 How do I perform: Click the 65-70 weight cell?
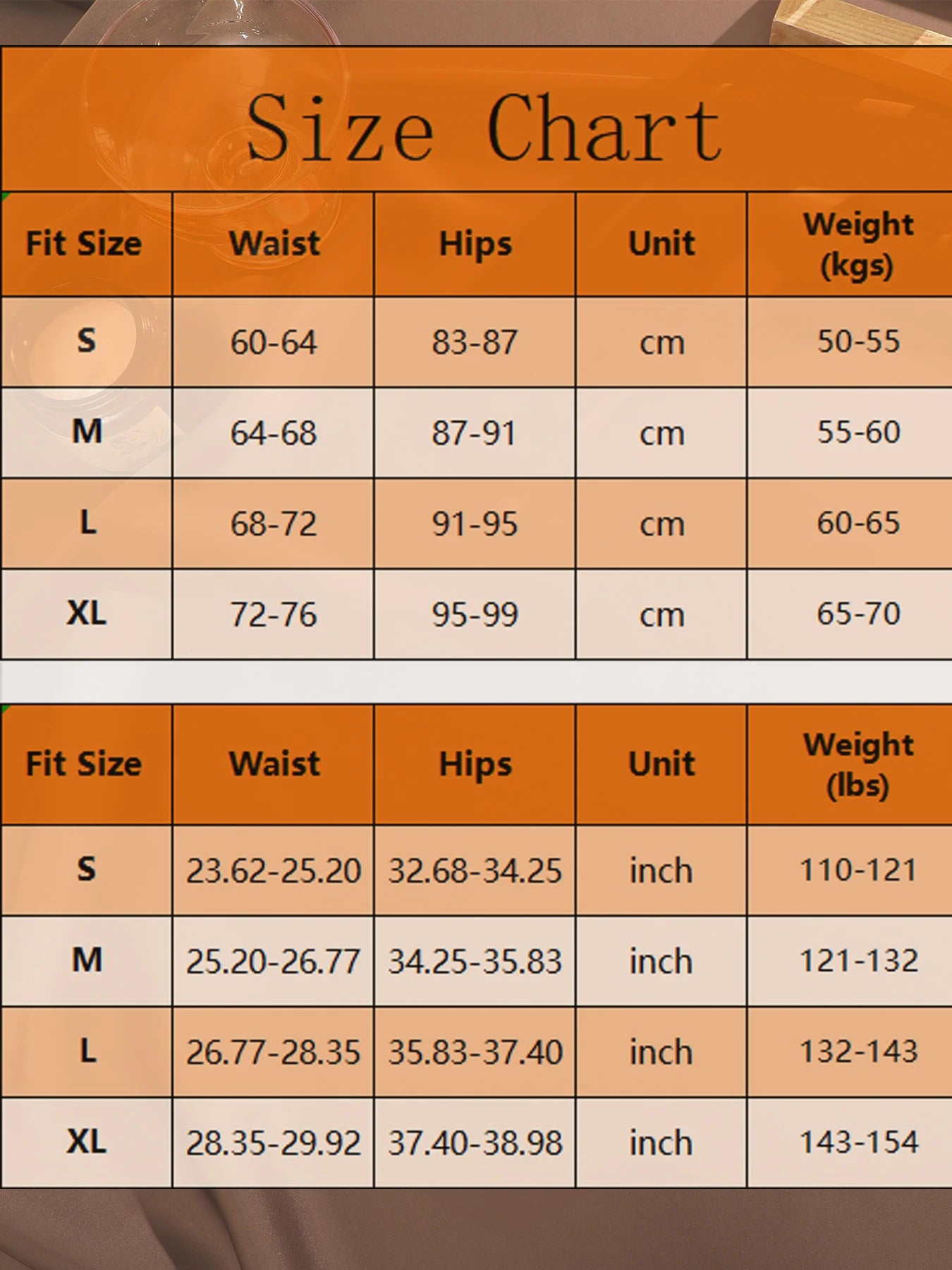(x=858, y=614)
